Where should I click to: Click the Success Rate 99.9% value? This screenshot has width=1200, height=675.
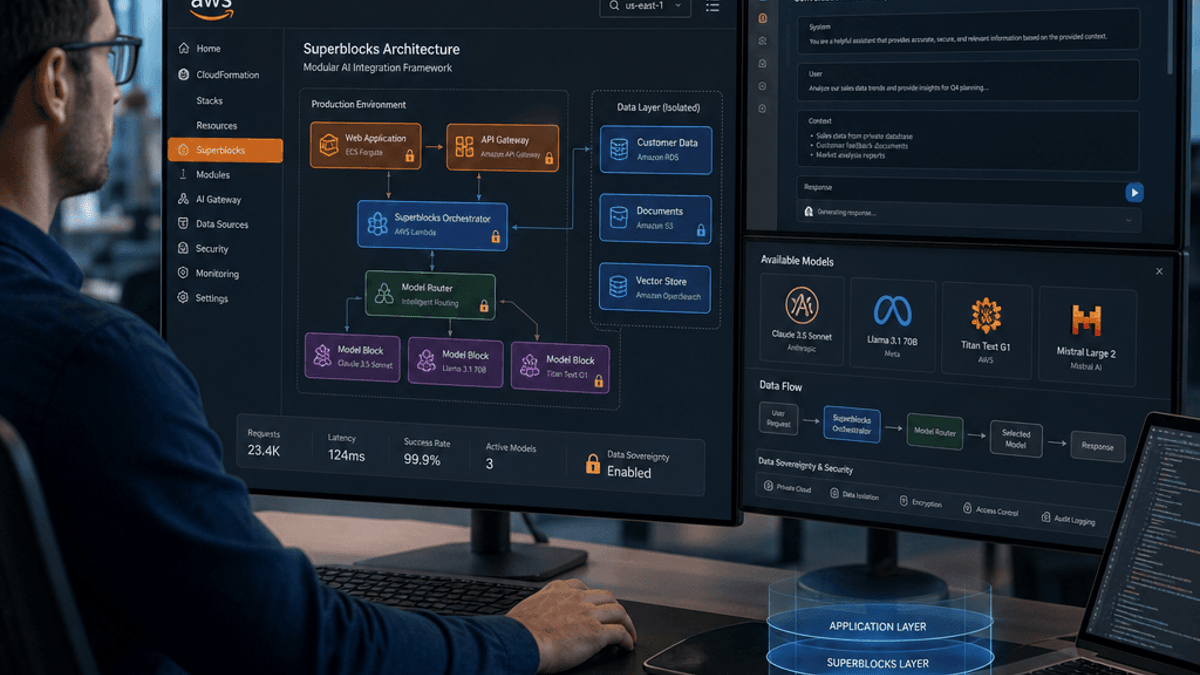(x=422, y=459)
